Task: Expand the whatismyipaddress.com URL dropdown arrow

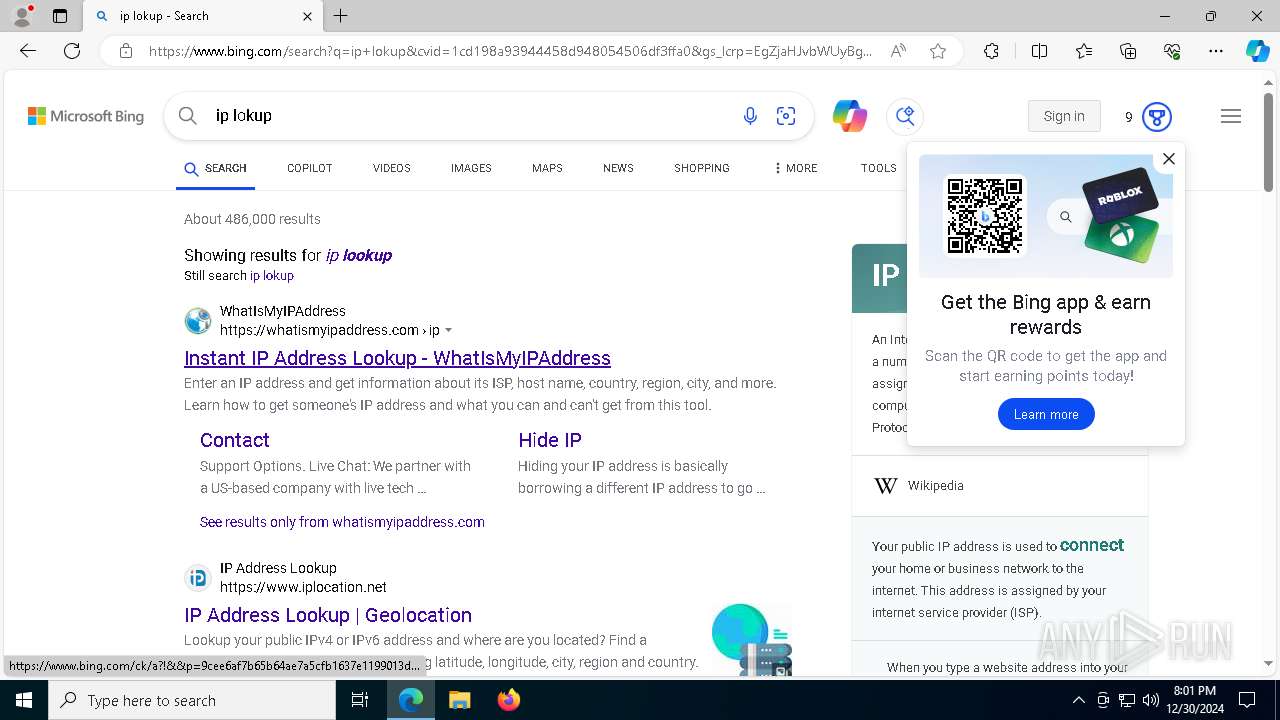Action: click(448, 330)
